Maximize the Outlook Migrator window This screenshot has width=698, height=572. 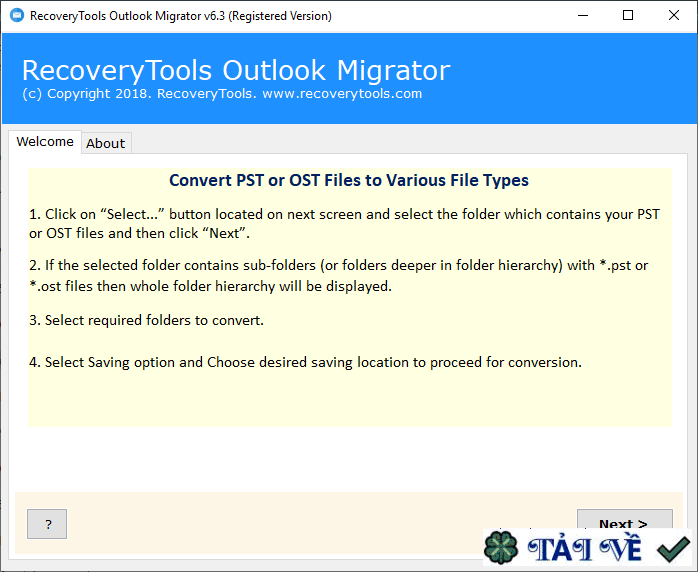[x=628, y=16]
